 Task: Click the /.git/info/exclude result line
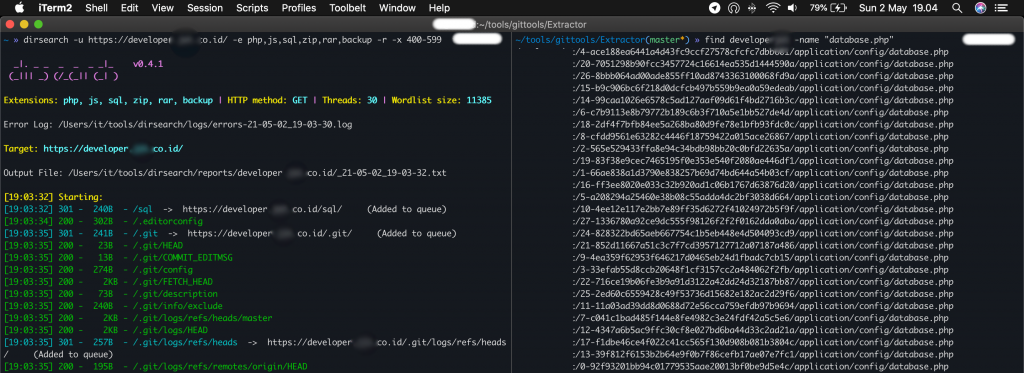(113, 306)
